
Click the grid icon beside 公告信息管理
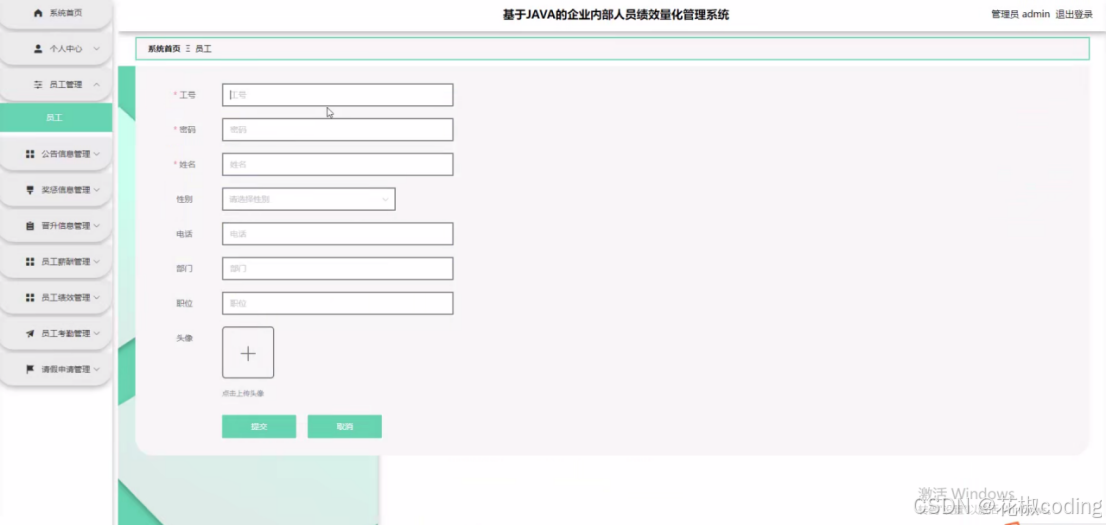click(30, 154)
